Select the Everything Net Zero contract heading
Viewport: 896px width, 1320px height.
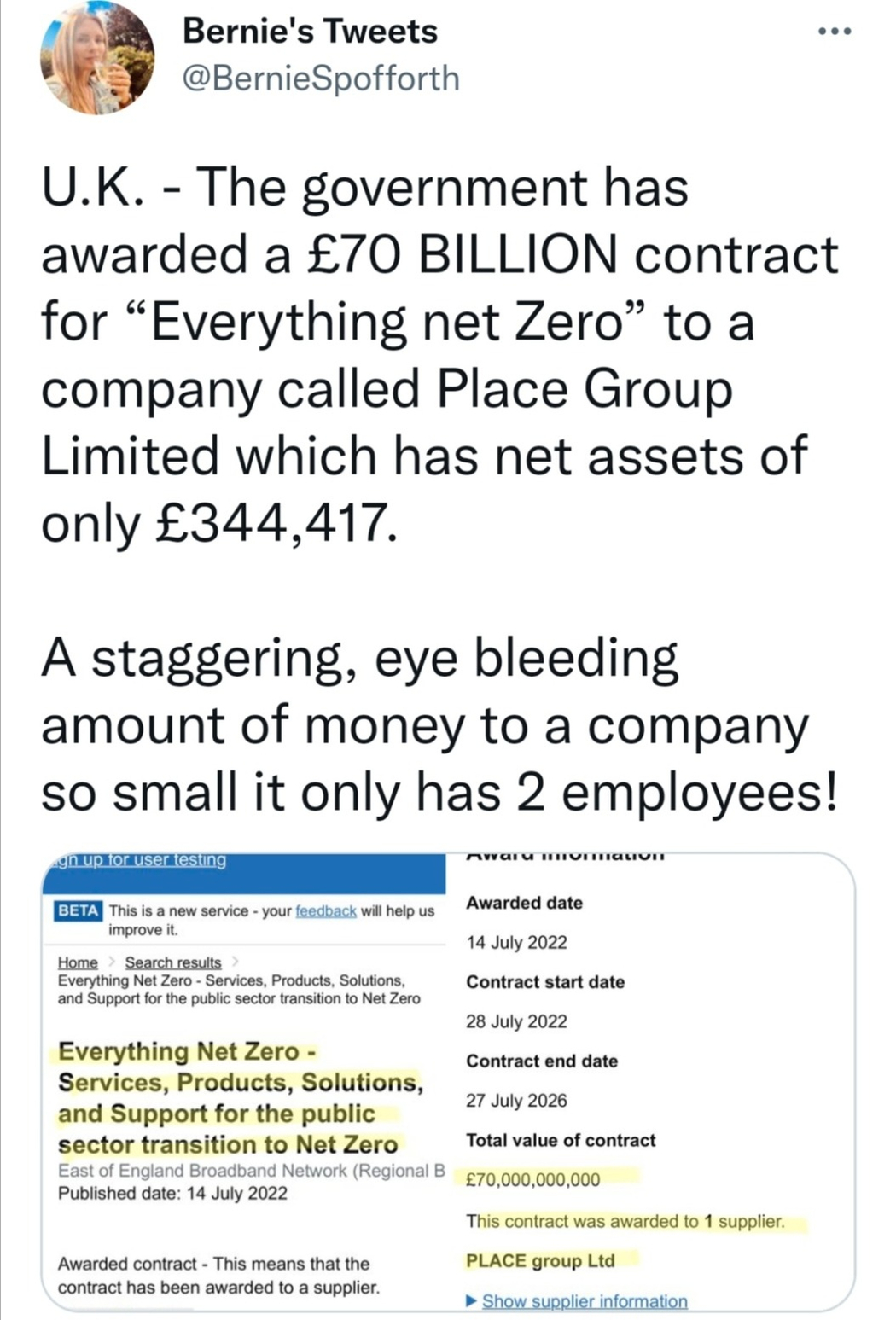[x=241, y=1097]
